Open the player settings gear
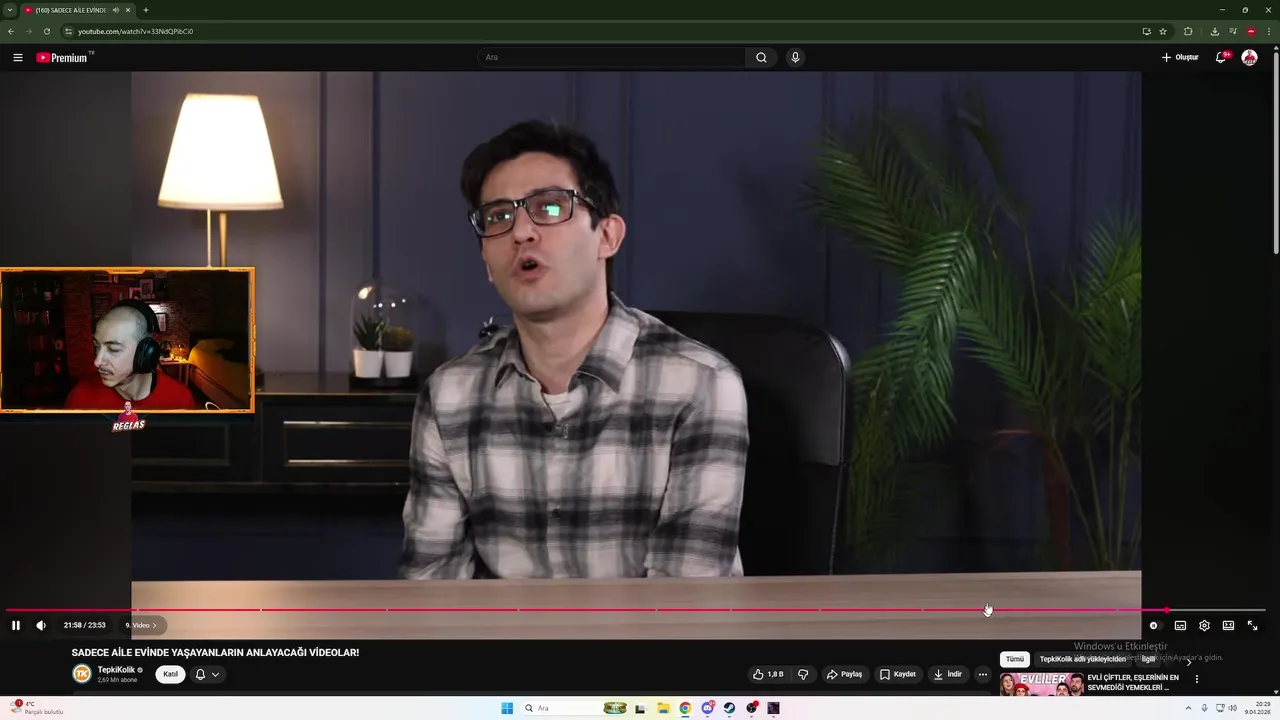 click(x=1204, y=625)
